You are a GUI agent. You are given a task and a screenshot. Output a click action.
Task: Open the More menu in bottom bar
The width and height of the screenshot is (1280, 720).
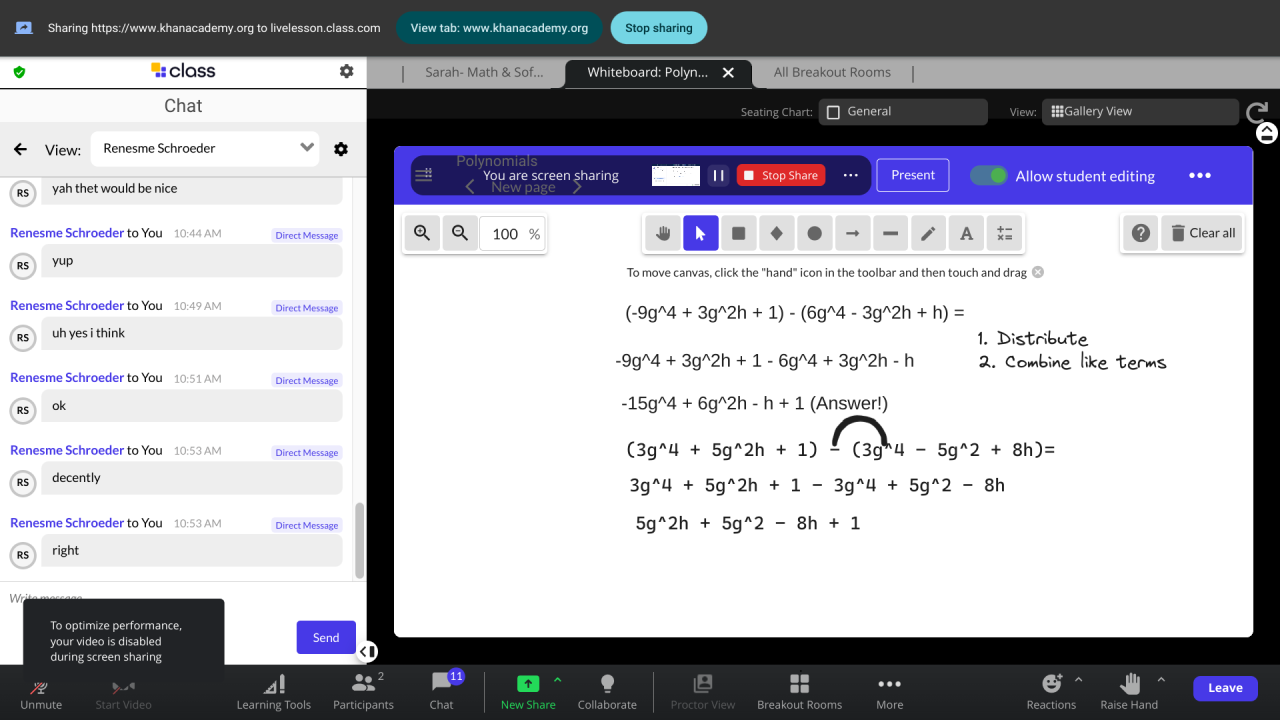889,692
